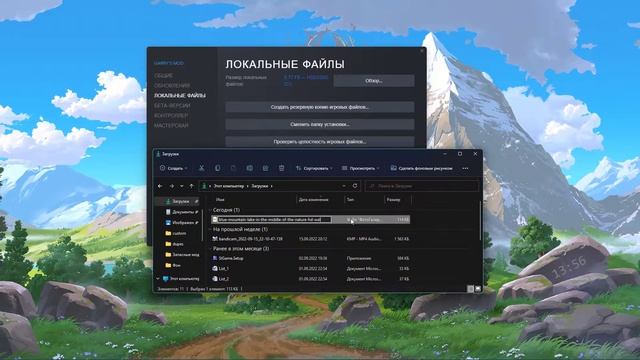
Task: Click the download arrow icon in address bar
Action: (204, 186)
